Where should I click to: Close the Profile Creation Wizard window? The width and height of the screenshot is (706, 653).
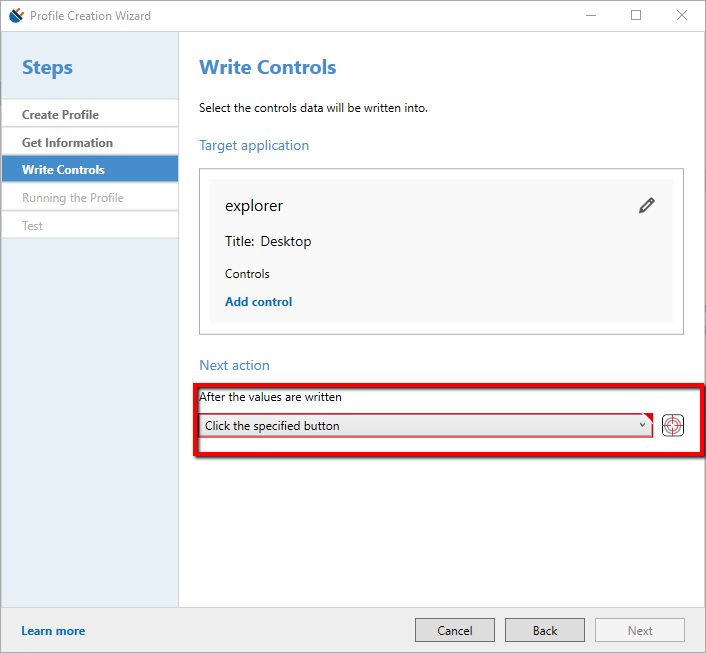click(682, 15)
